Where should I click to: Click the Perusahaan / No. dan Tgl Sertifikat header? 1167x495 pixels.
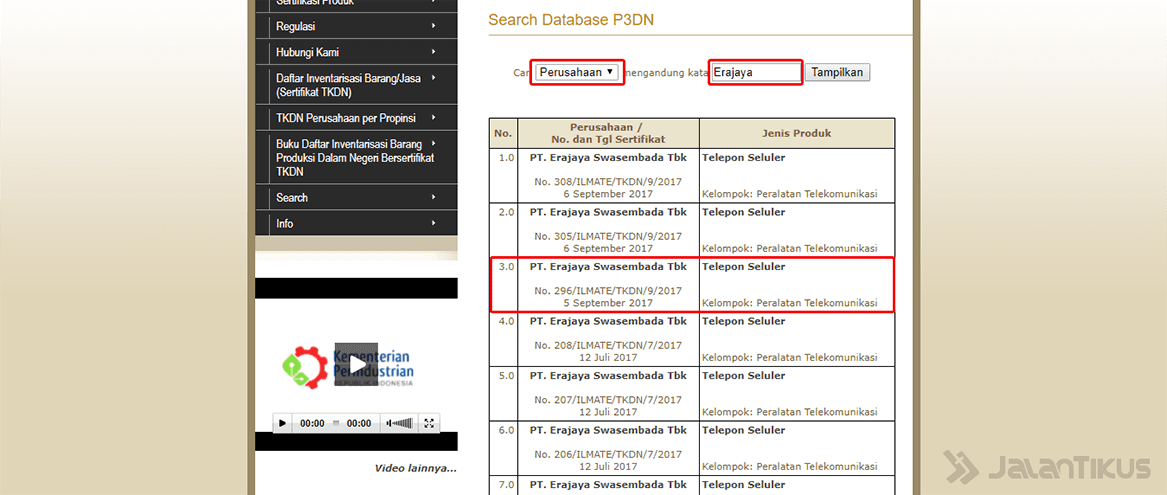click(x=608, y=133)
